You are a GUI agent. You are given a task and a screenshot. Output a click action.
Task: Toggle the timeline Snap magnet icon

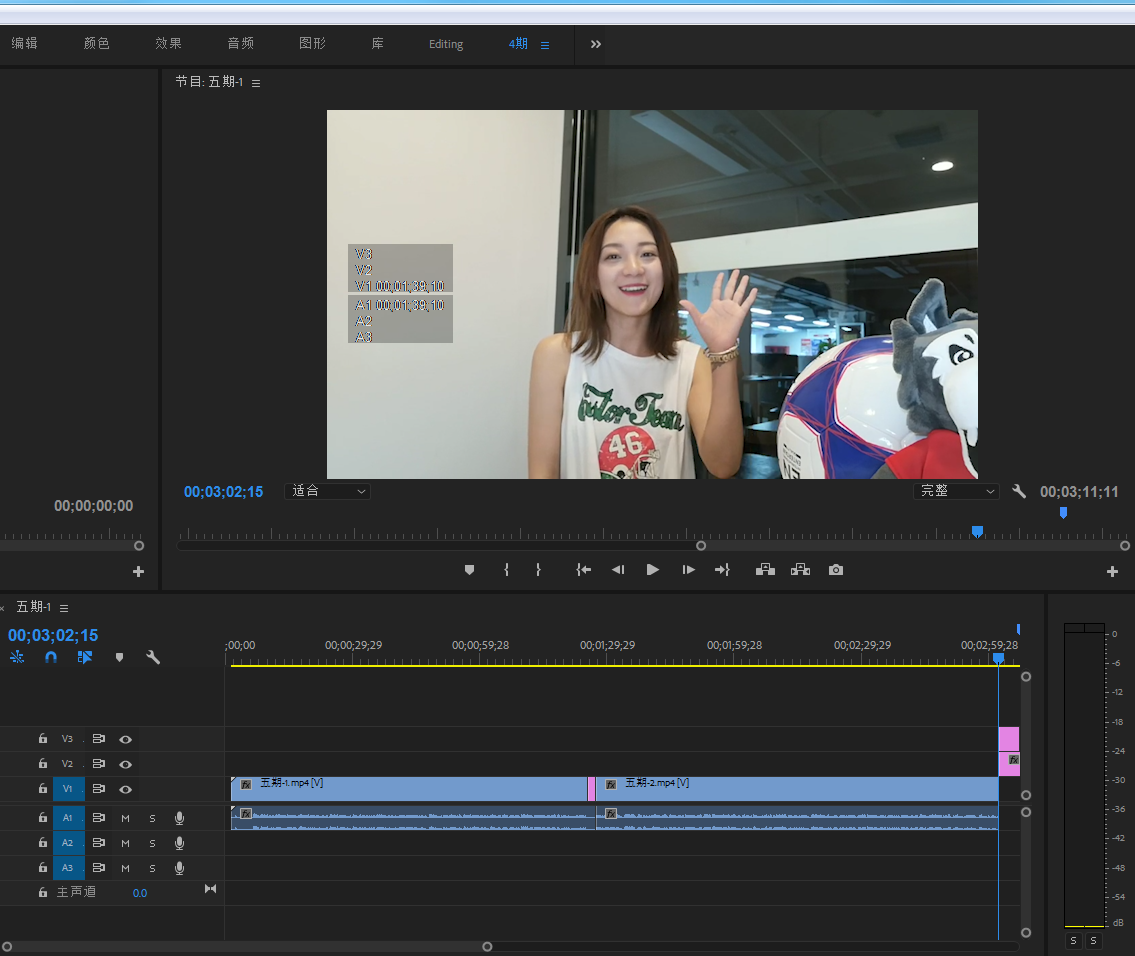51,658
